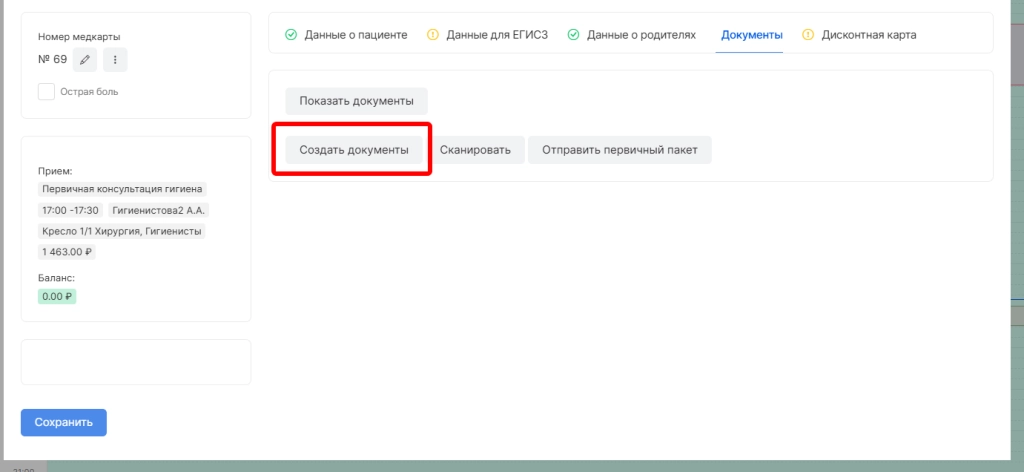
Task: Click Отправить первичный пакет
Action: pos(619,150)
